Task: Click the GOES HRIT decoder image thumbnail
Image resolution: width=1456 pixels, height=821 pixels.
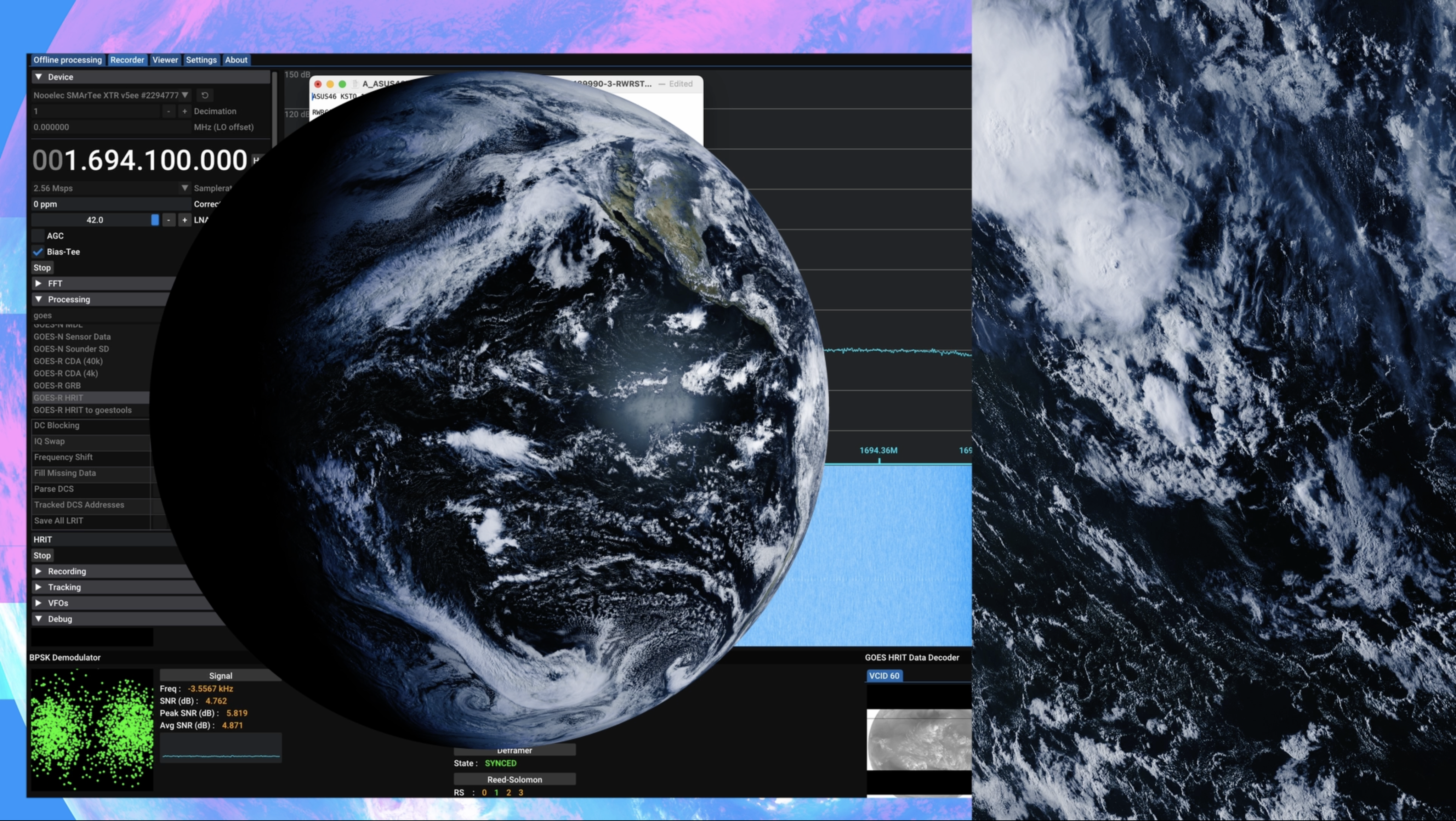Action: [x=919, y=740]
